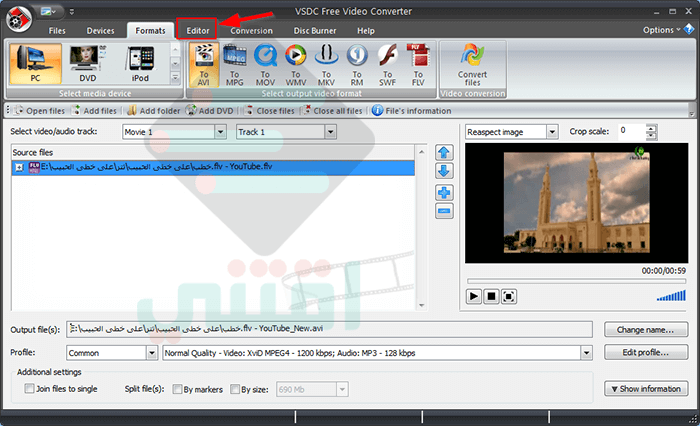Choose the To MOV output format

[x=265, y=65]
